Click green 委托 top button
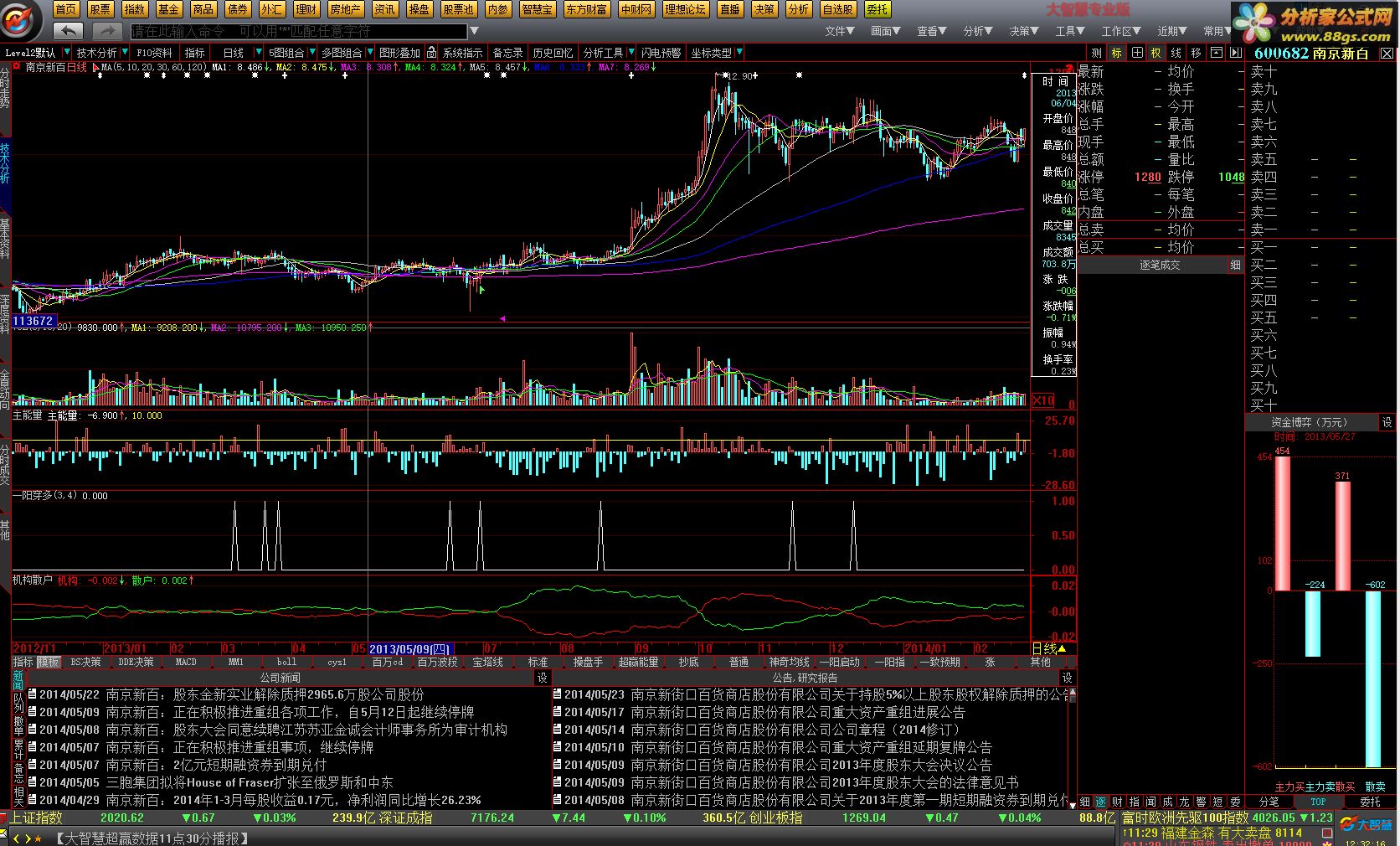1400x846 pixels. [877, 9]
